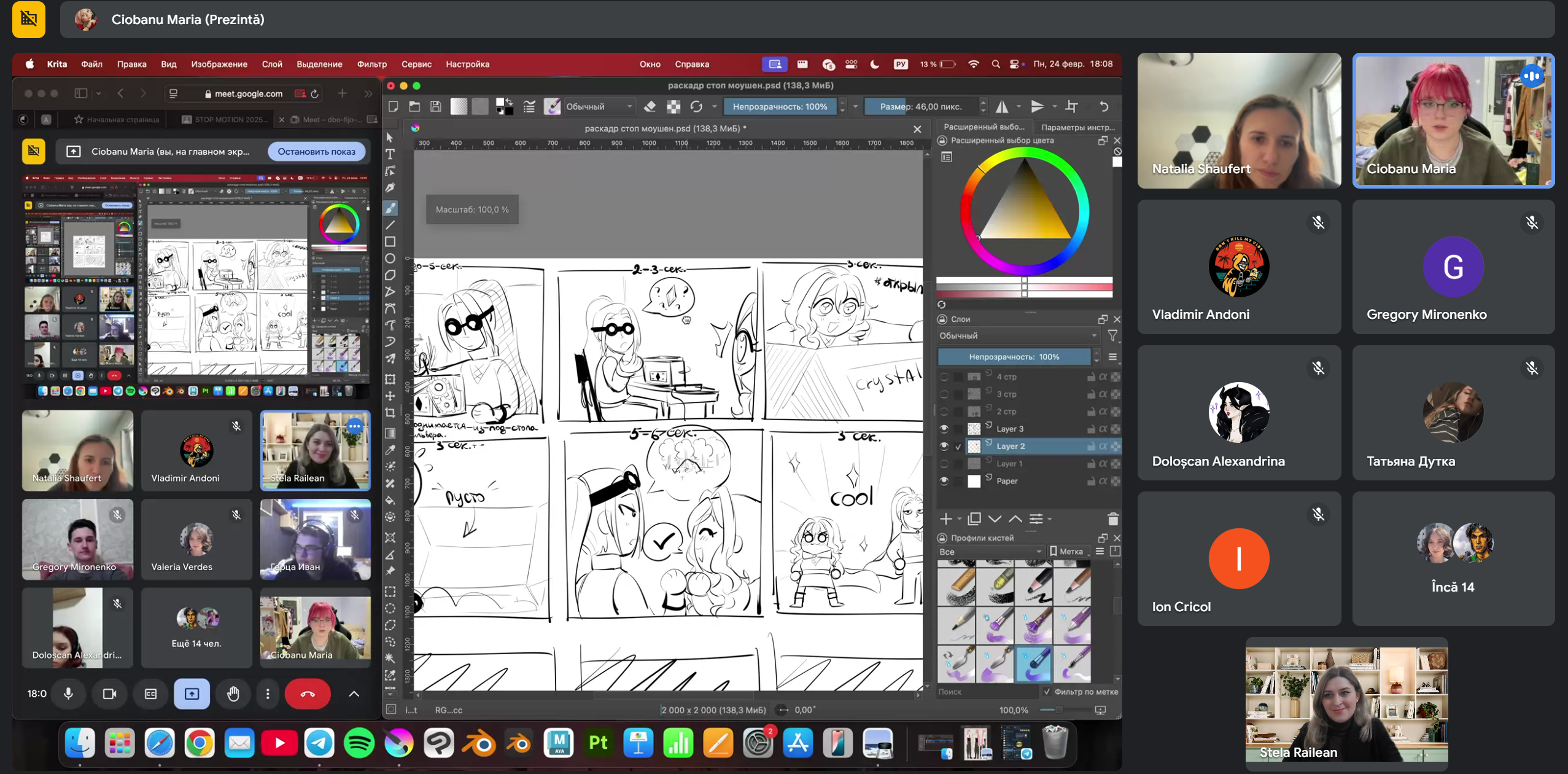The height and width of the screenshot is (774, 1568).
Task: Select the Fill bucket tool
Action: [390, 500]
